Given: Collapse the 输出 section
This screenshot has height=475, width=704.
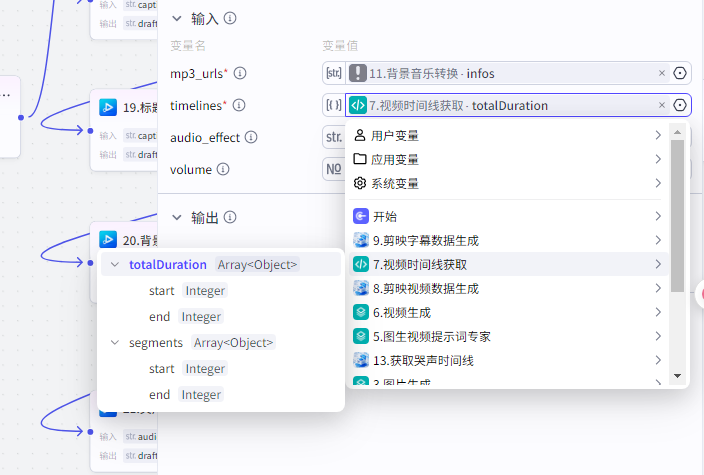Looking at the screenshot, I should click(x=177, y=217).
